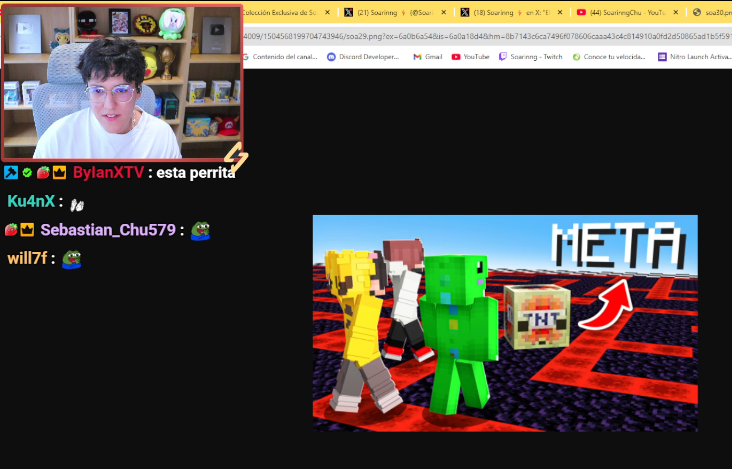Click the X logo on the (18) Soarinng tab
The height and width of the screenshot is (469, 732).
(x=465, y=13)
